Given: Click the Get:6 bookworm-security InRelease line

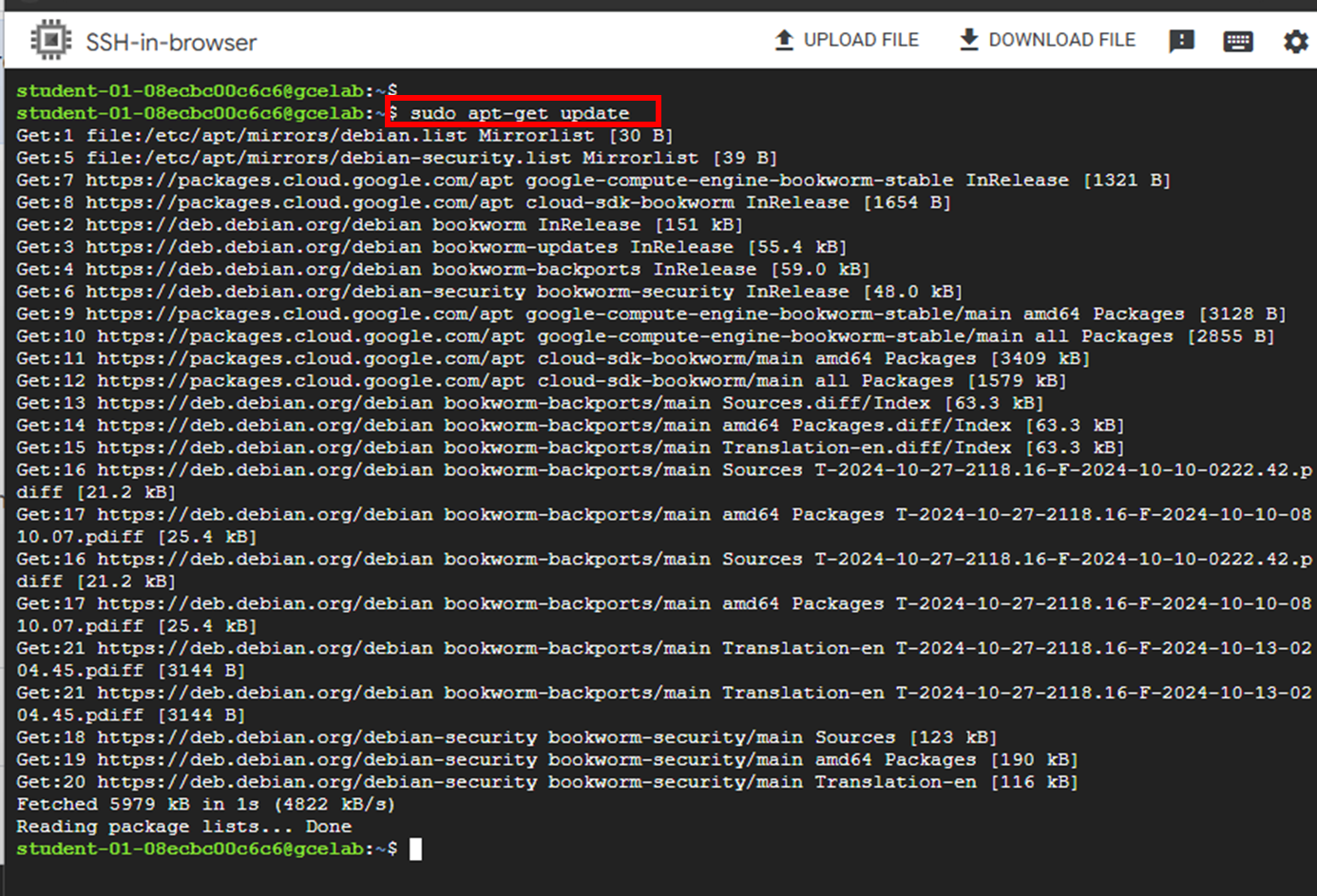Looking at the screenshot, I should click(x=489, y=292).
